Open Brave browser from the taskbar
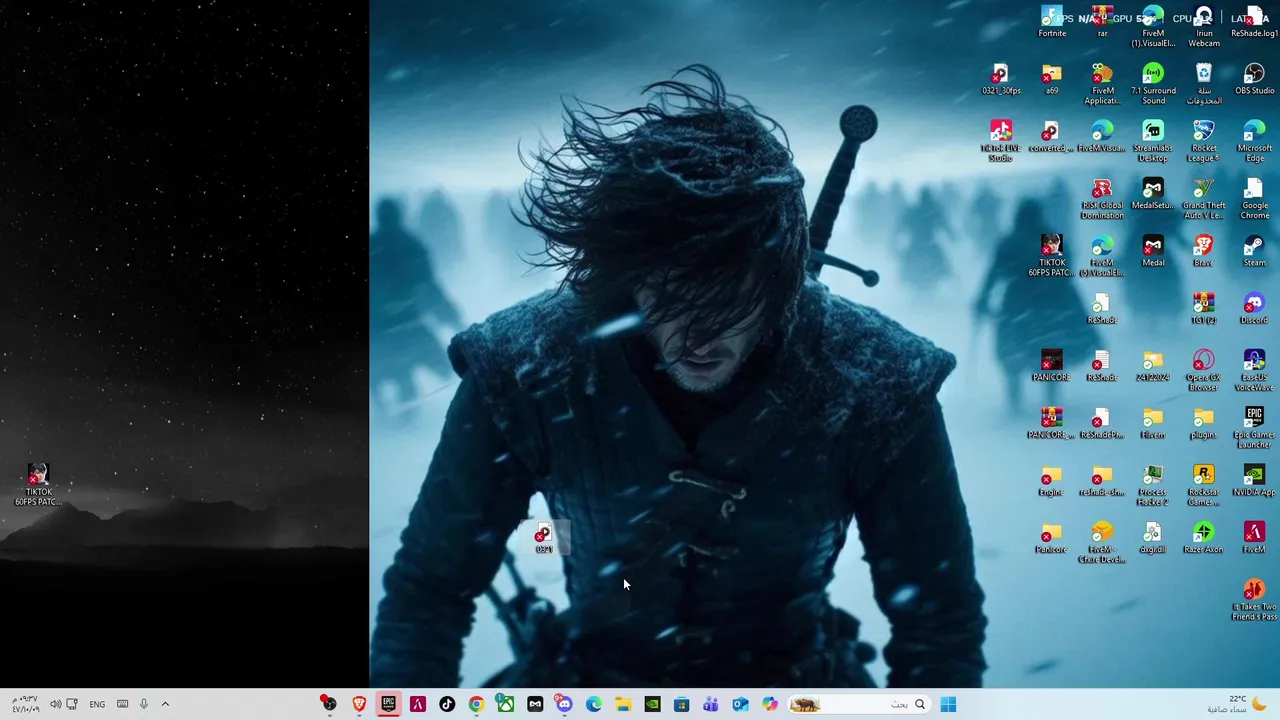Screen dimensions: 1280x720 tap(359, 704)
